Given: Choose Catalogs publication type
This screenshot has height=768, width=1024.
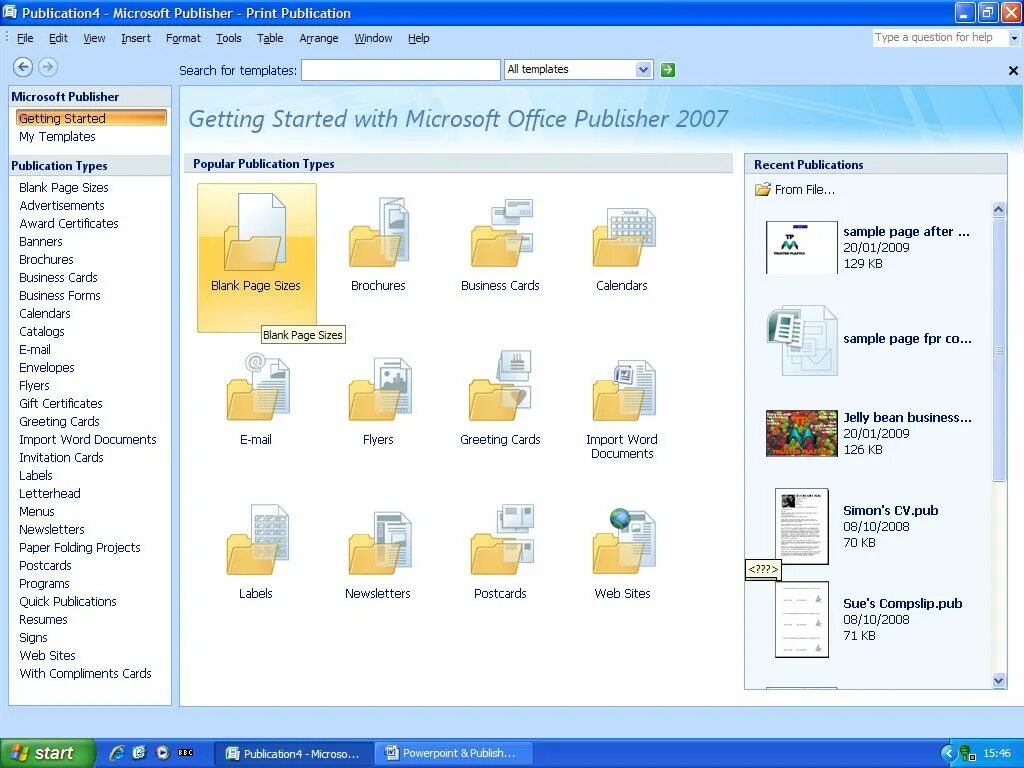Looking at the screenshot, I should pos(41,332).
